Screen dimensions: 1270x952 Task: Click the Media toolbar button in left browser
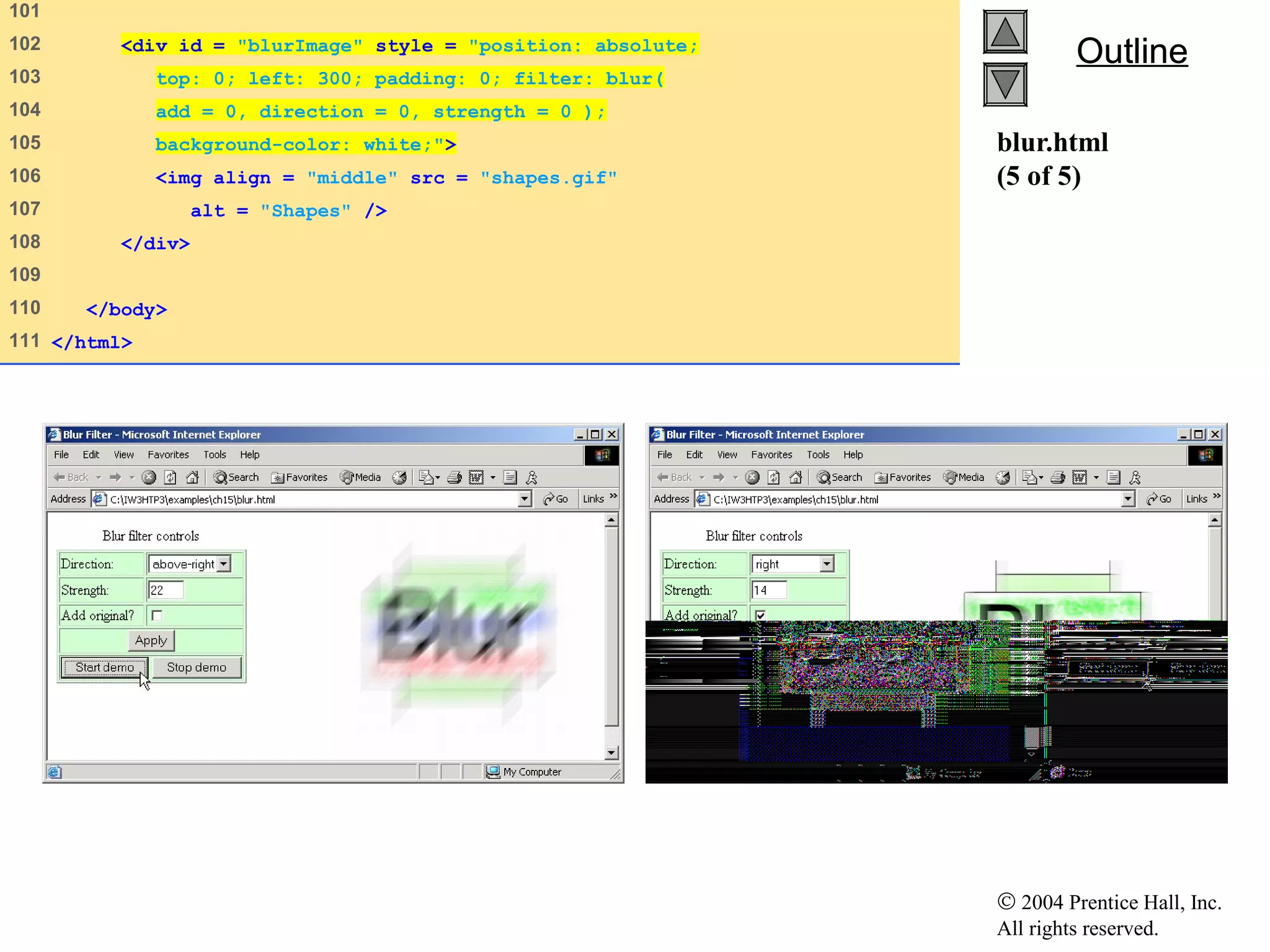click(360, 477)
